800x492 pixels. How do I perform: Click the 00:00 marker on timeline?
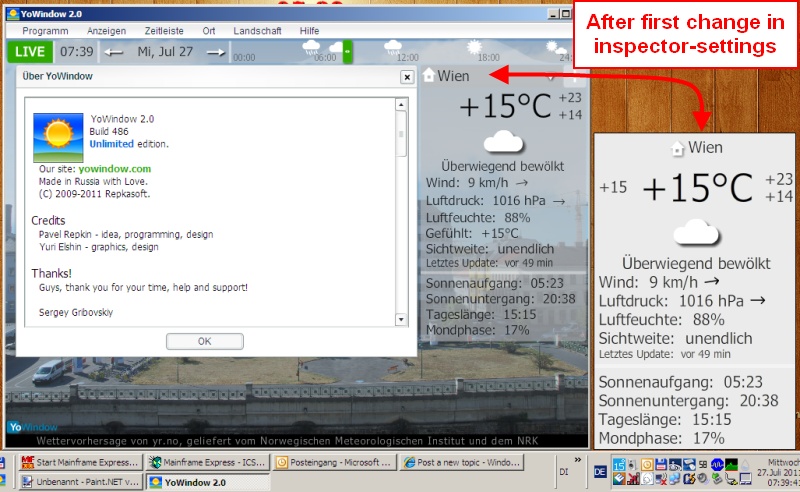tap(244, 58)
